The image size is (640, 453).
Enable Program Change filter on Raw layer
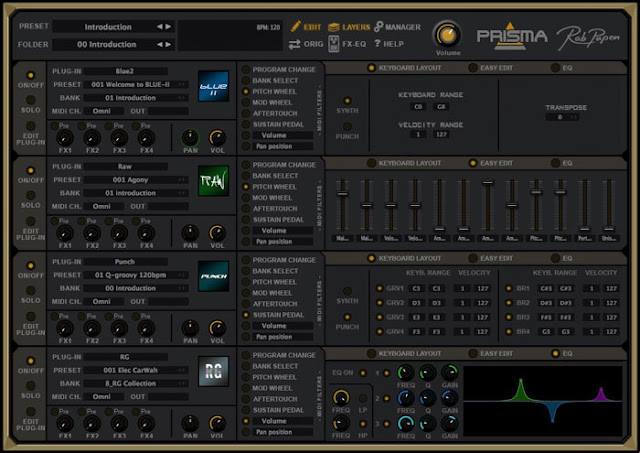pyautogui.click(x=246, y=164)
